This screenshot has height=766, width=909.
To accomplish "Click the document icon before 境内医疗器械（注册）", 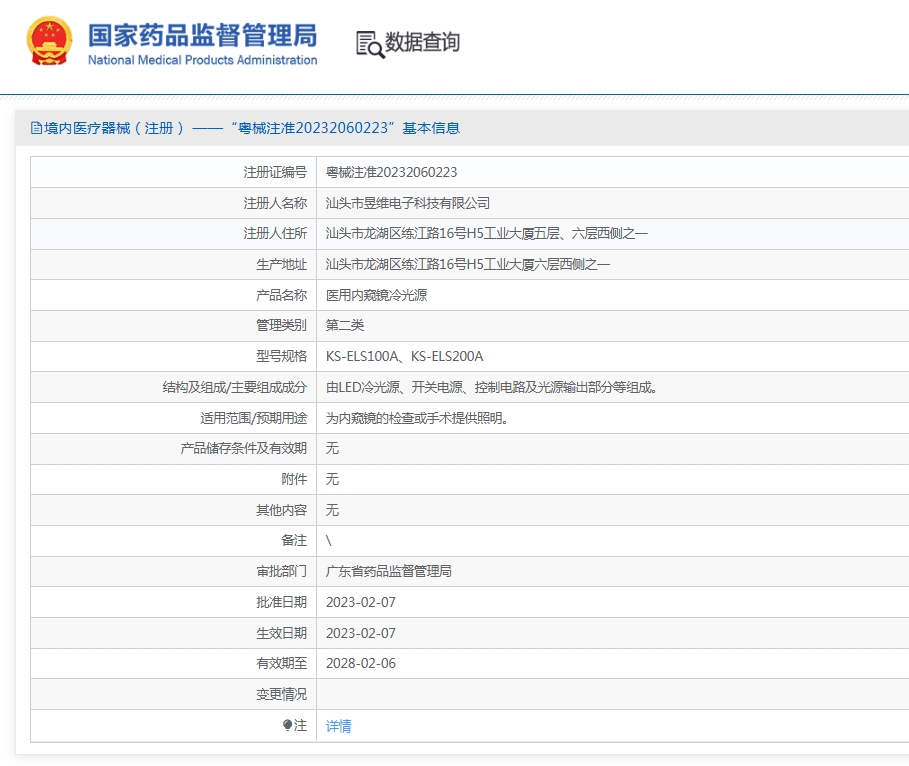I will (x=37, y=128).
